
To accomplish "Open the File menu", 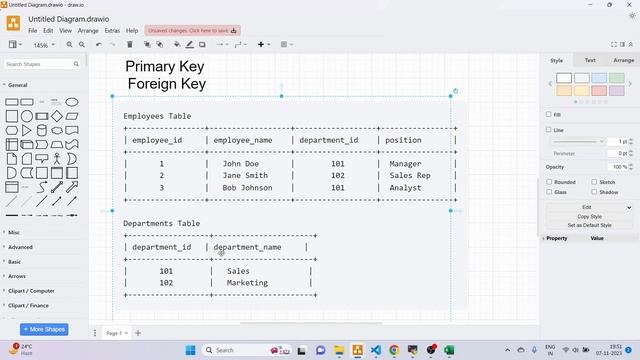I will [x=33, y=31].
